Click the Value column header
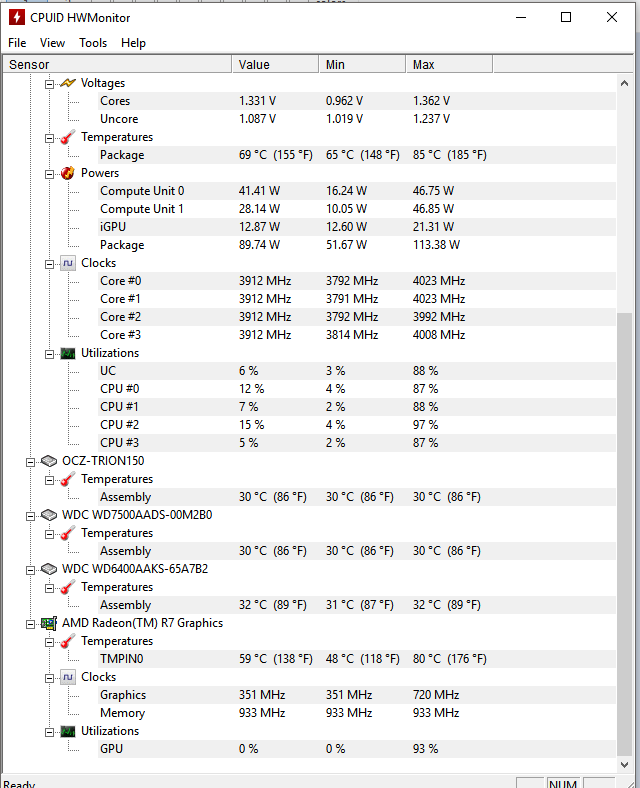Image resolution: width=640 pixels, height=788 pixels. click(x=275, y=64)
